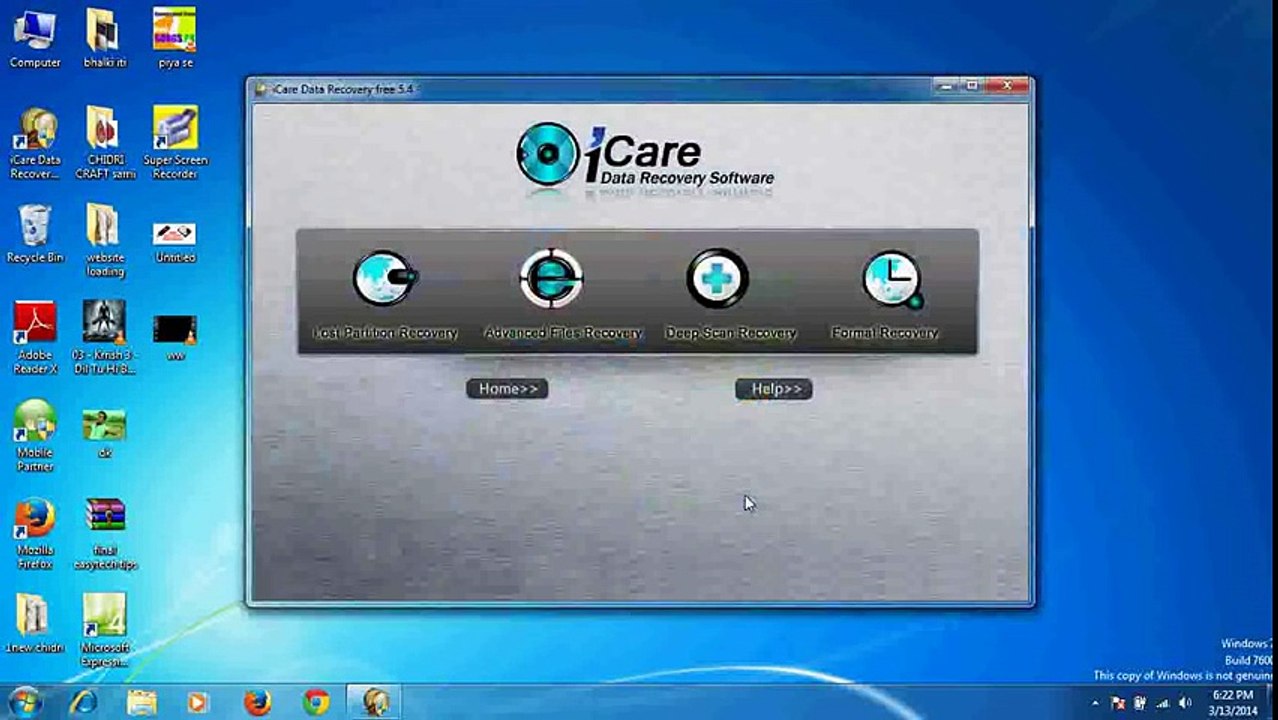The image size is (1278, 720).
Task: Select Mozilla Firefox desktop shortcut
Action: (35, 534)
